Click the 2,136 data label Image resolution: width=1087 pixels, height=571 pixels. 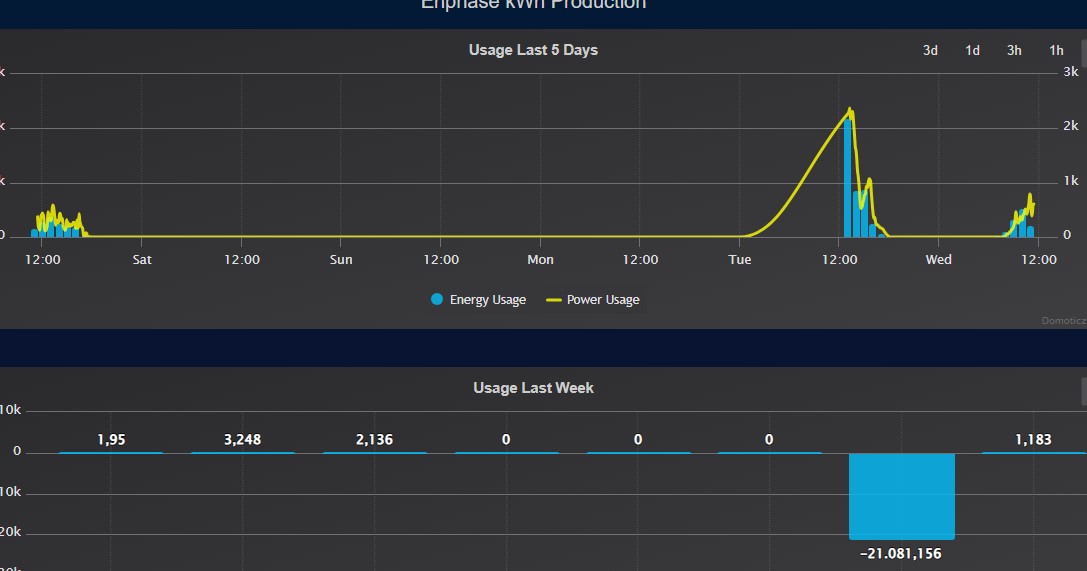tap(374, 439)
